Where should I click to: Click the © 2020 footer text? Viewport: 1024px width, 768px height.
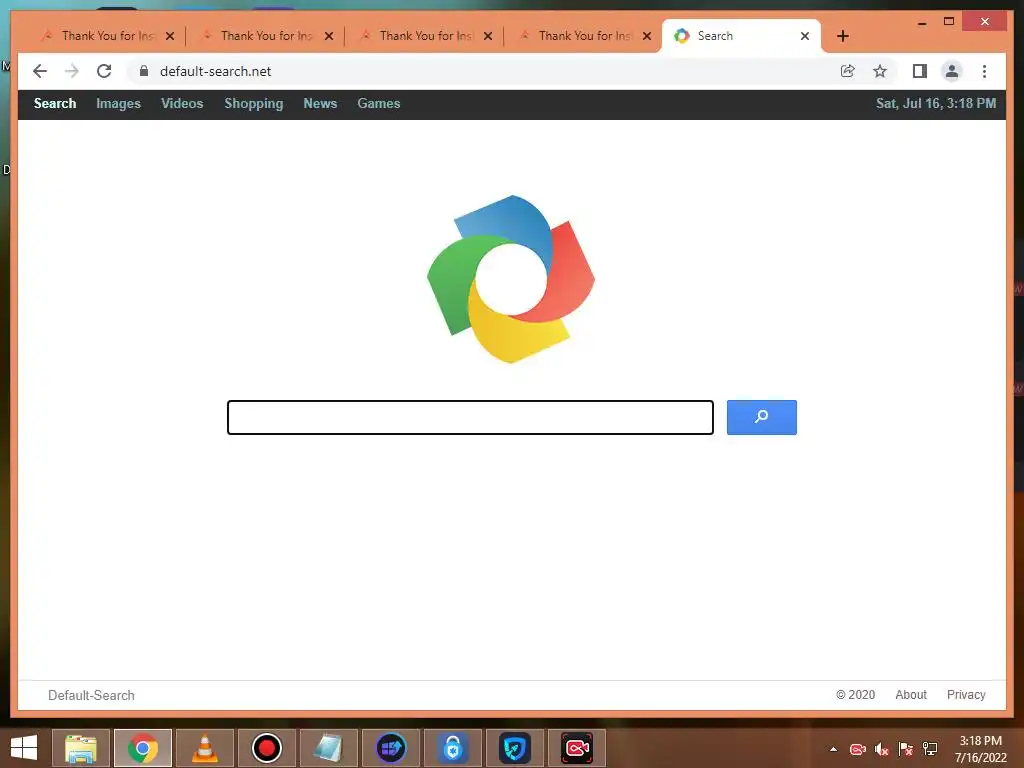[x=856, y=695]
